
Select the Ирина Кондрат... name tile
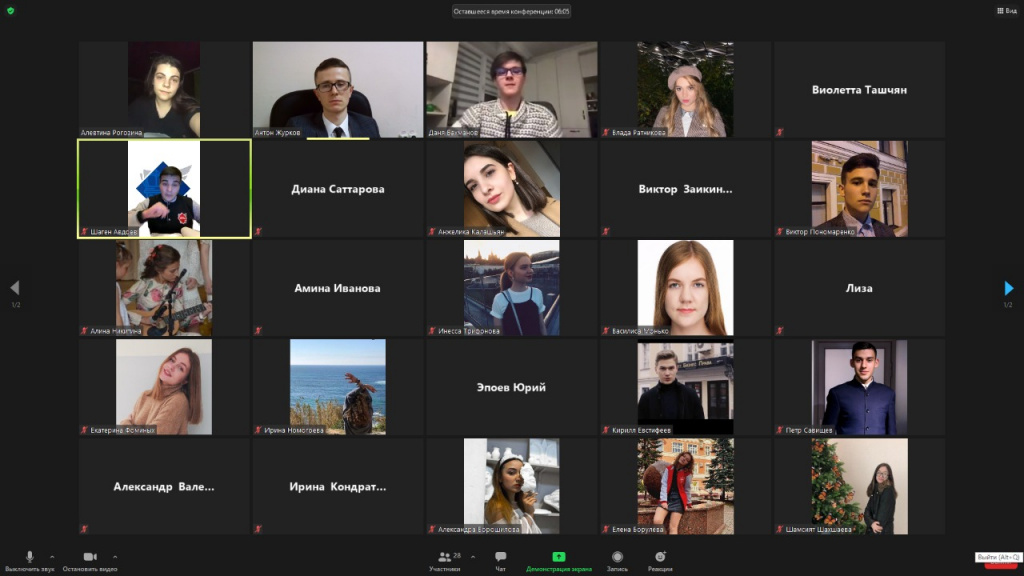[338, 487]
